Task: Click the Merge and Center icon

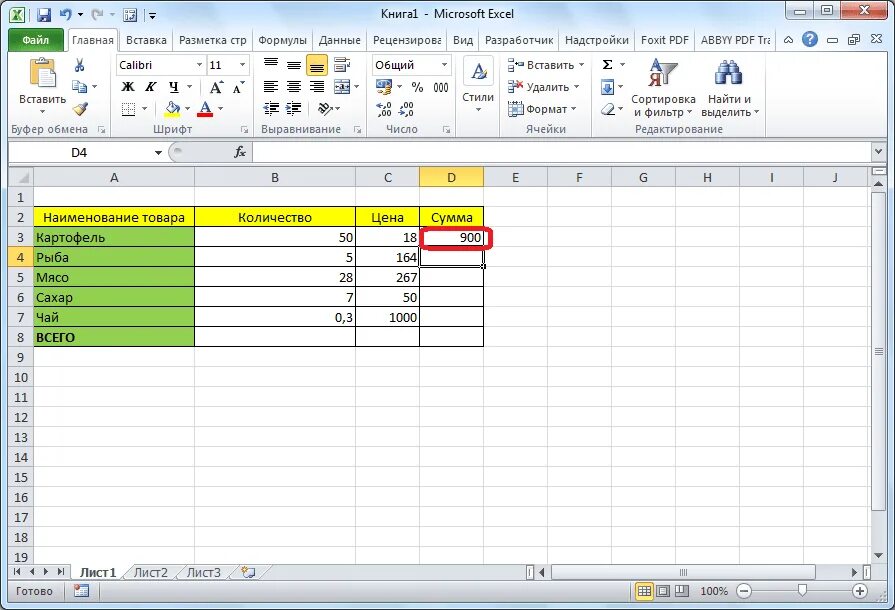Action: click(x=342, y=87)
